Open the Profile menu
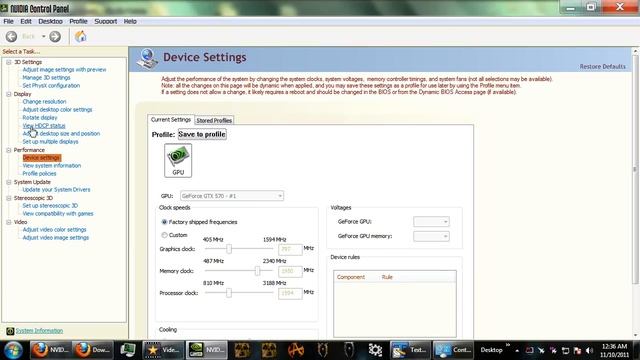640x360 pixels. point(78,21)
